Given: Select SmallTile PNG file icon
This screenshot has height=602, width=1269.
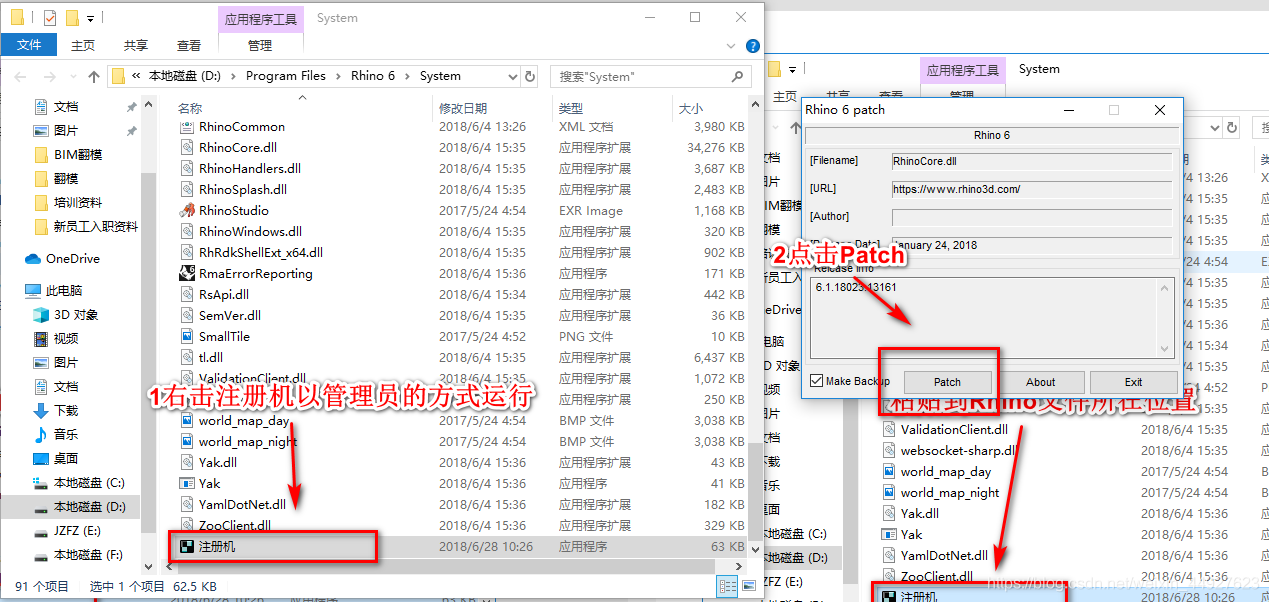Looking at the screenshot, I should pos(186,337).
